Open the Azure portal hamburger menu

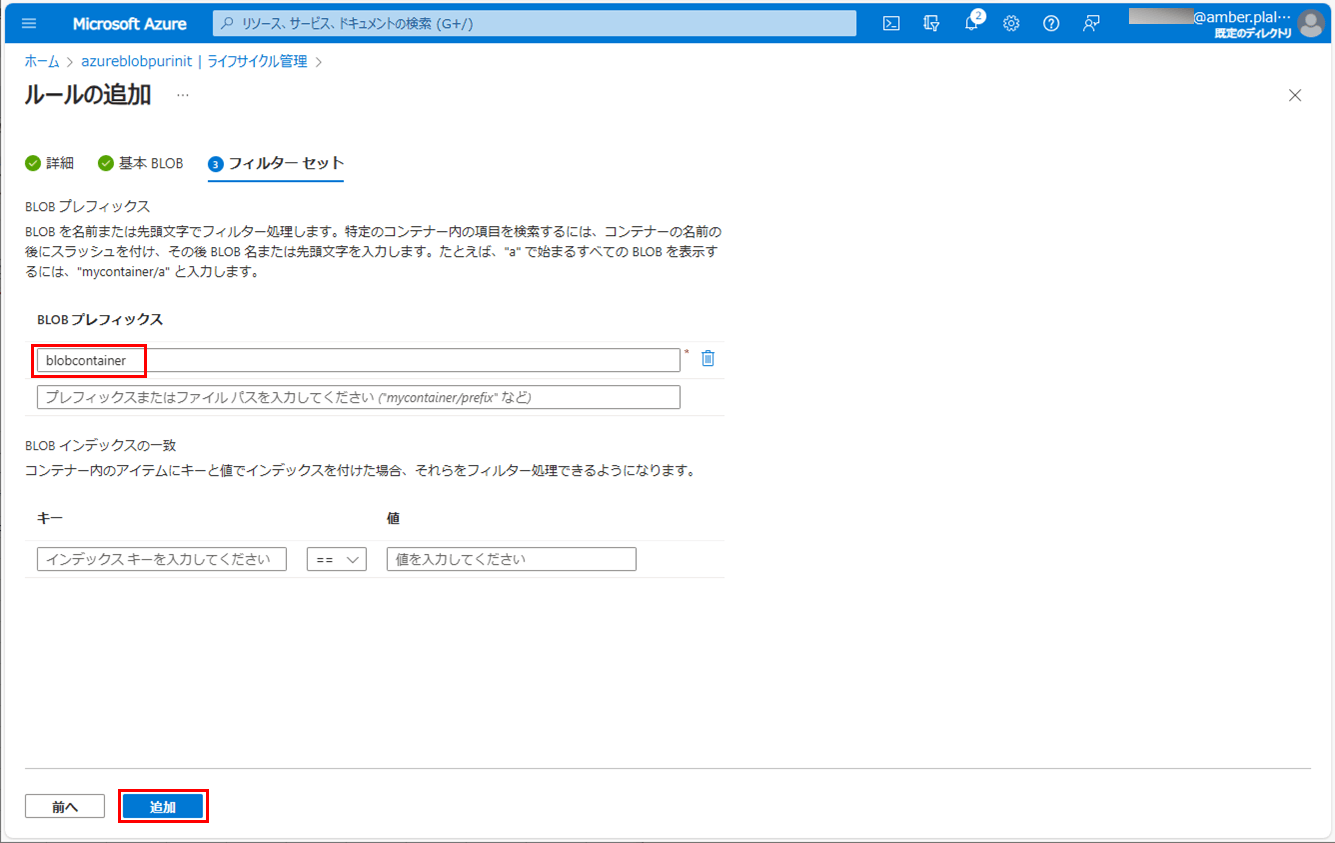coord(28,23)
